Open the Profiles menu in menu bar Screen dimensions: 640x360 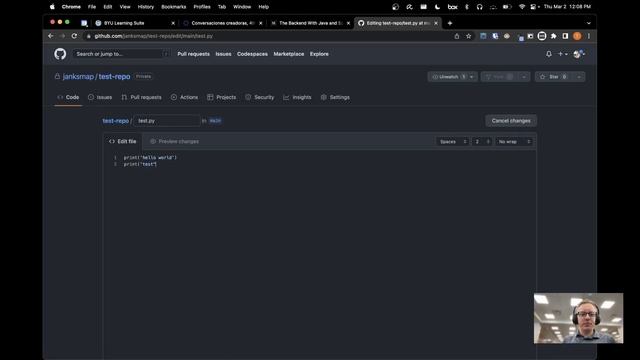tap(202, 7)
